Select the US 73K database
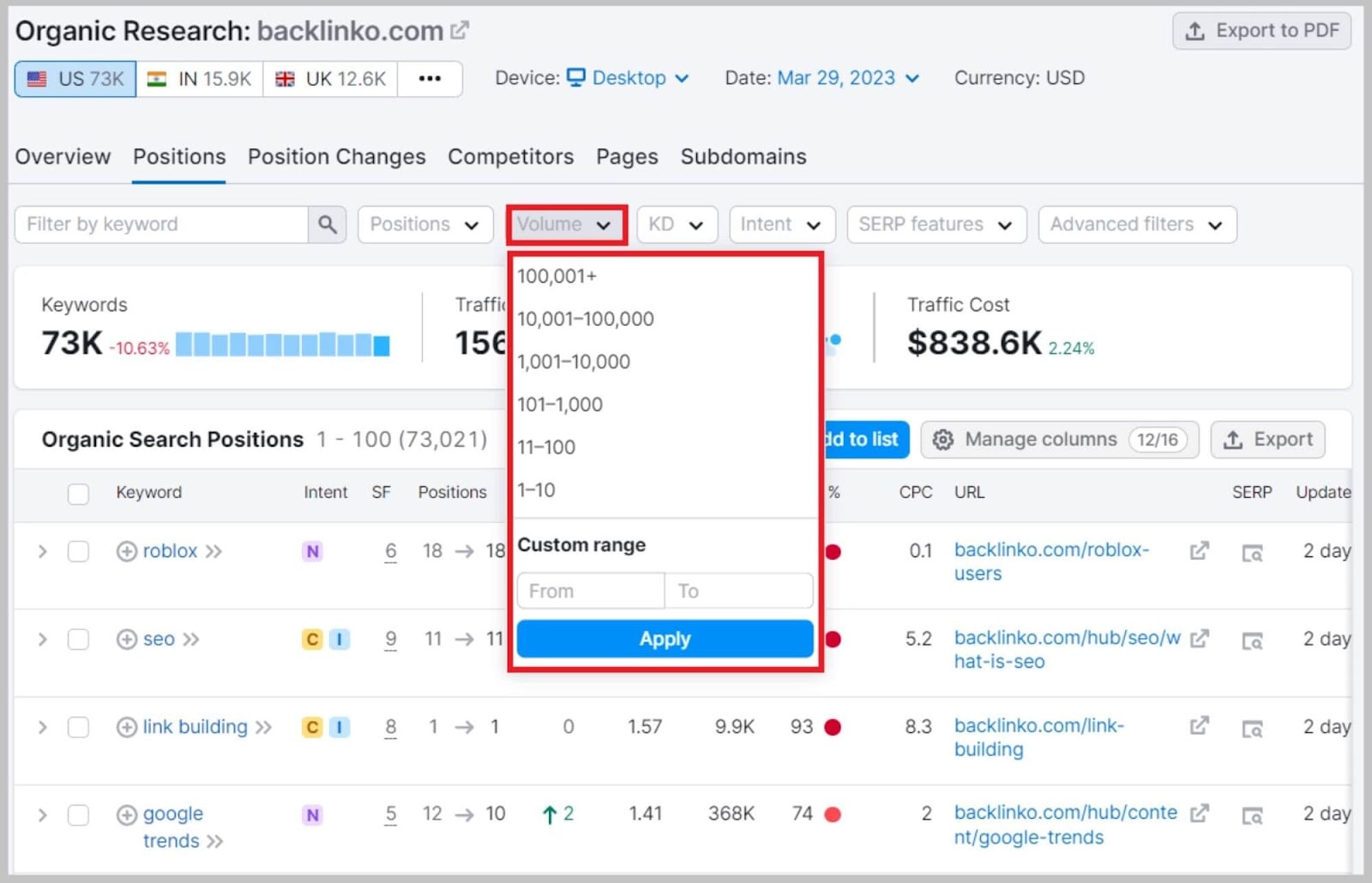This screenshot has height=883, width=1372. [x=75, y=79]
